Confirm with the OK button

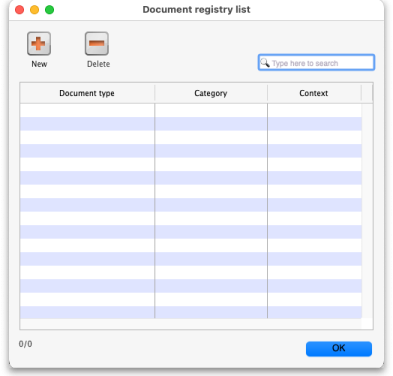point(339,349)
